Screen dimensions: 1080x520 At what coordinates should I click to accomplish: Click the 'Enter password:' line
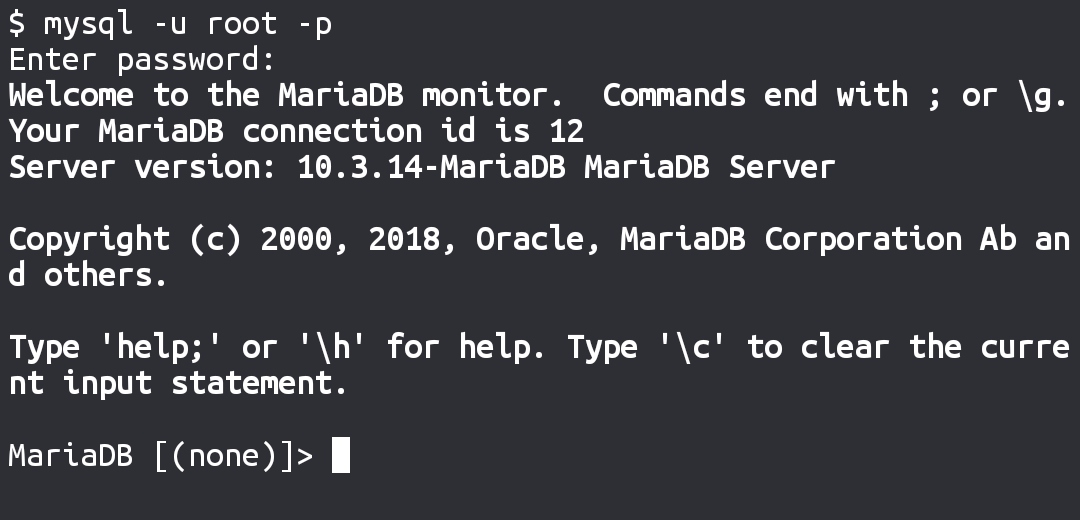coord(142,61)
